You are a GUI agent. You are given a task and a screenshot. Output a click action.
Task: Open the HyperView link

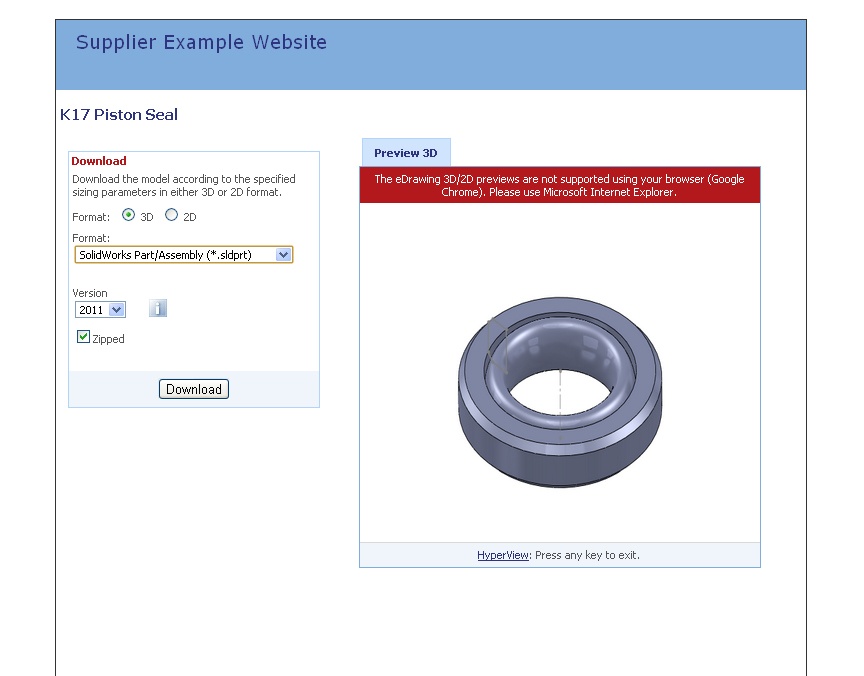pyautogui.click(x=503, y=555)
